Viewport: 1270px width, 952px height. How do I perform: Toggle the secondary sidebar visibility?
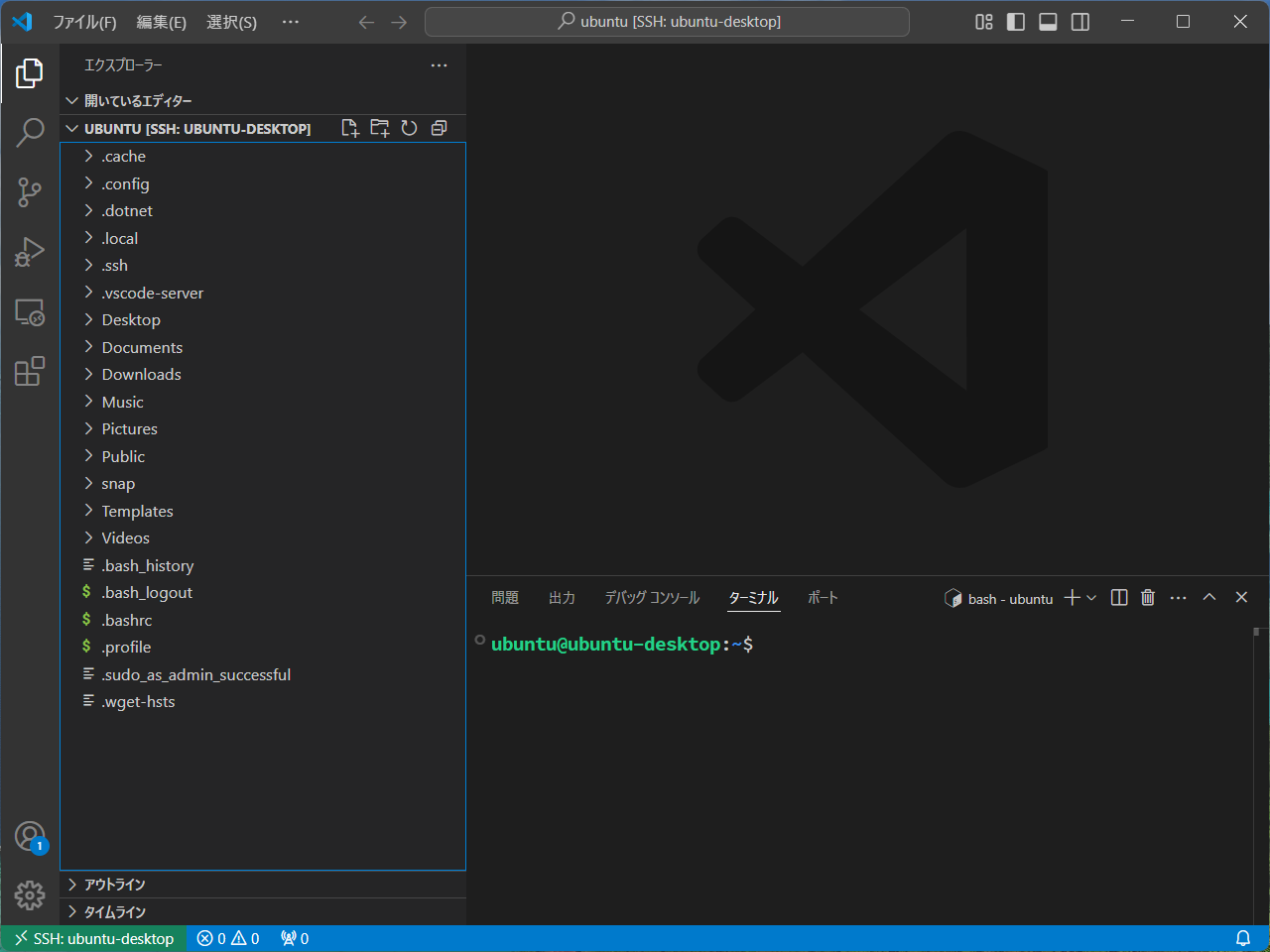point(1080,22)
